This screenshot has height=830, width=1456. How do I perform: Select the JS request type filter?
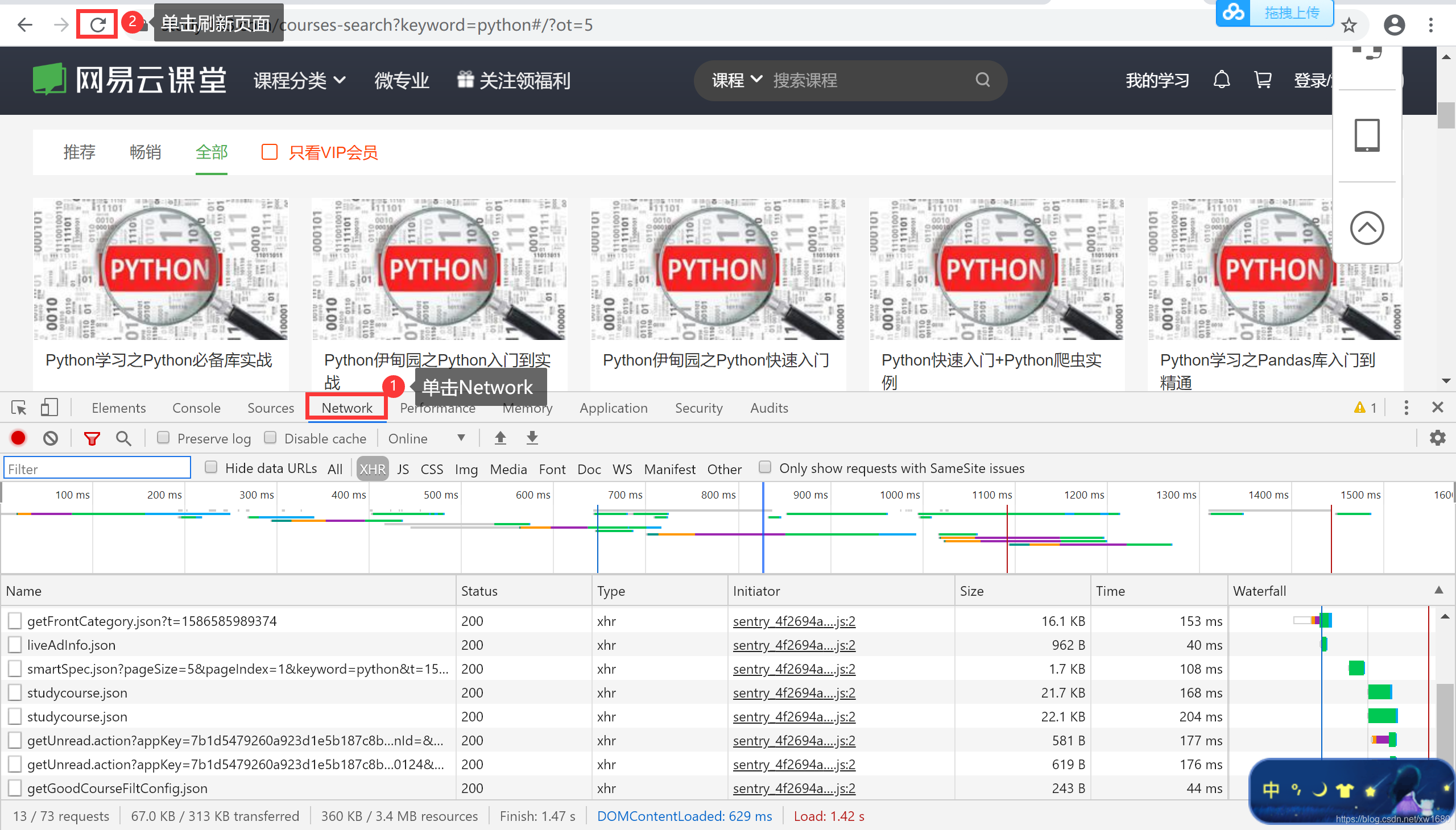coord(403,468)
